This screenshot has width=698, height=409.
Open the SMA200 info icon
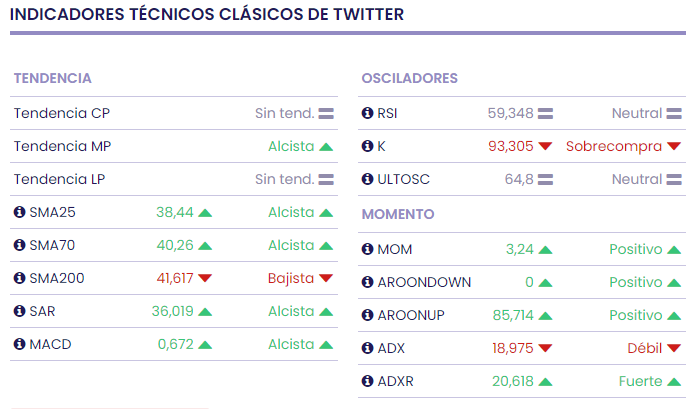19,278
